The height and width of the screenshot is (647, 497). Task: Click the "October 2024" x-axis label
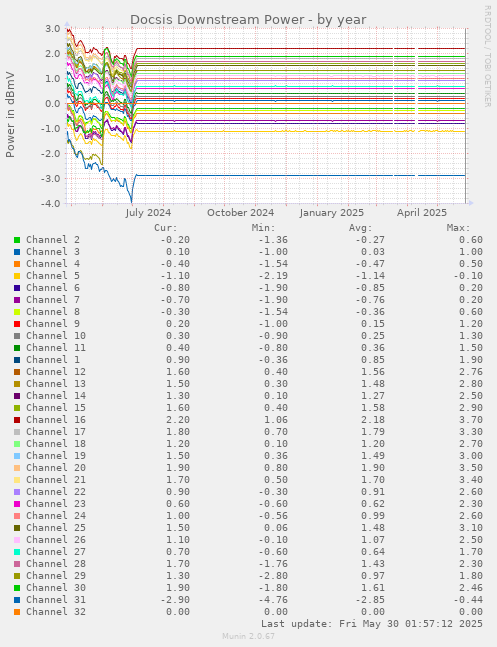pyautogui.click(x=240, y=213)
